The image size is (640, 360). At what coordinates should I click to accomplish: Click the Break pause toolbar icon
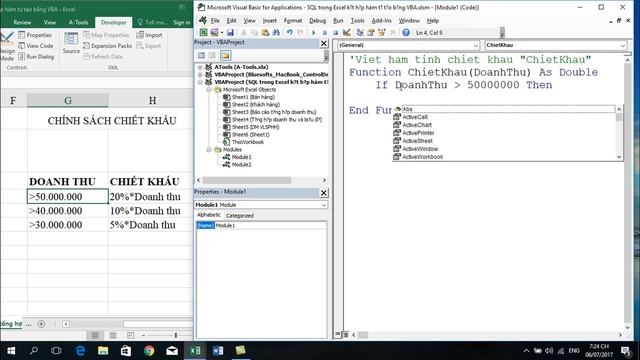point(324,32)
